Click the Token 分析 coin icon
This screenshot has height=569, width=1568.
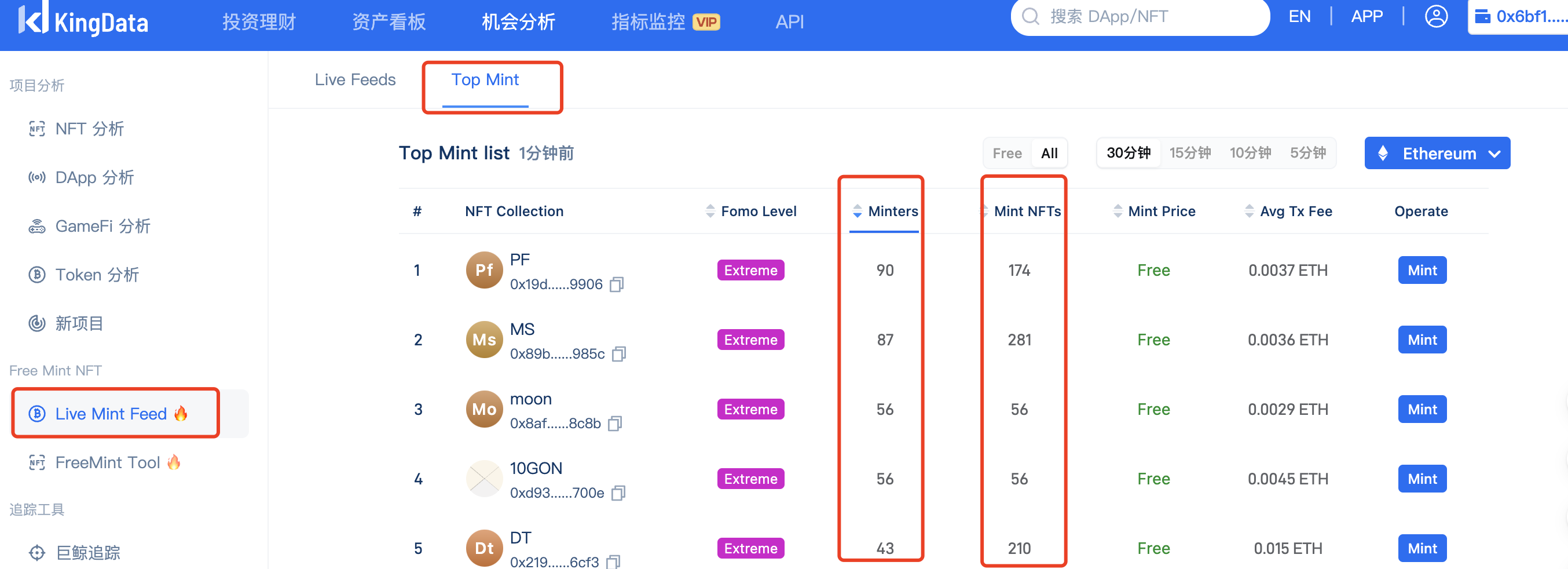[37, 275]
